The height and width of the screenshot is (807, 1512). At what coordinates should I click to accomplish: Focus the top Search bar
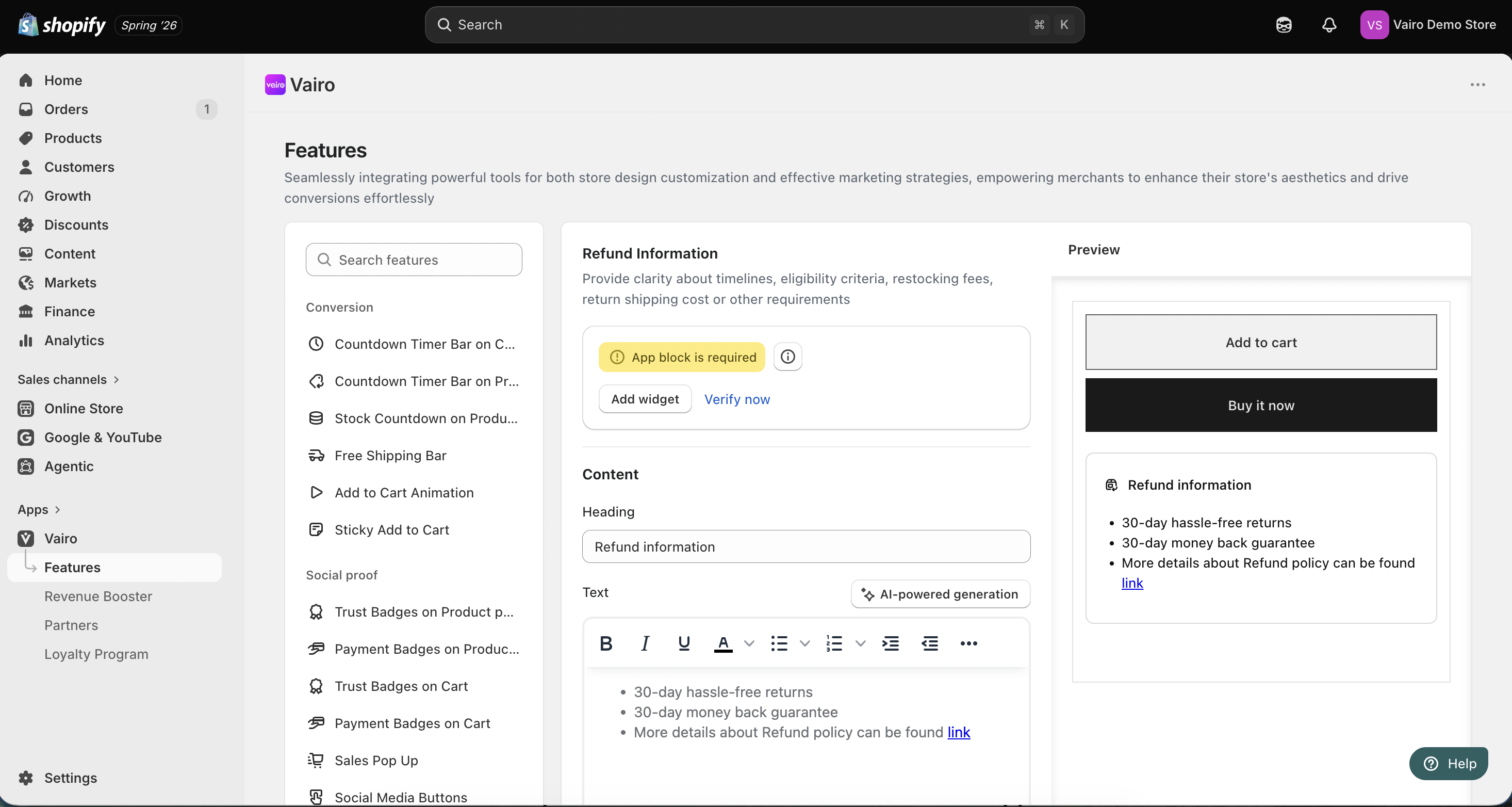tap(754, 25)
